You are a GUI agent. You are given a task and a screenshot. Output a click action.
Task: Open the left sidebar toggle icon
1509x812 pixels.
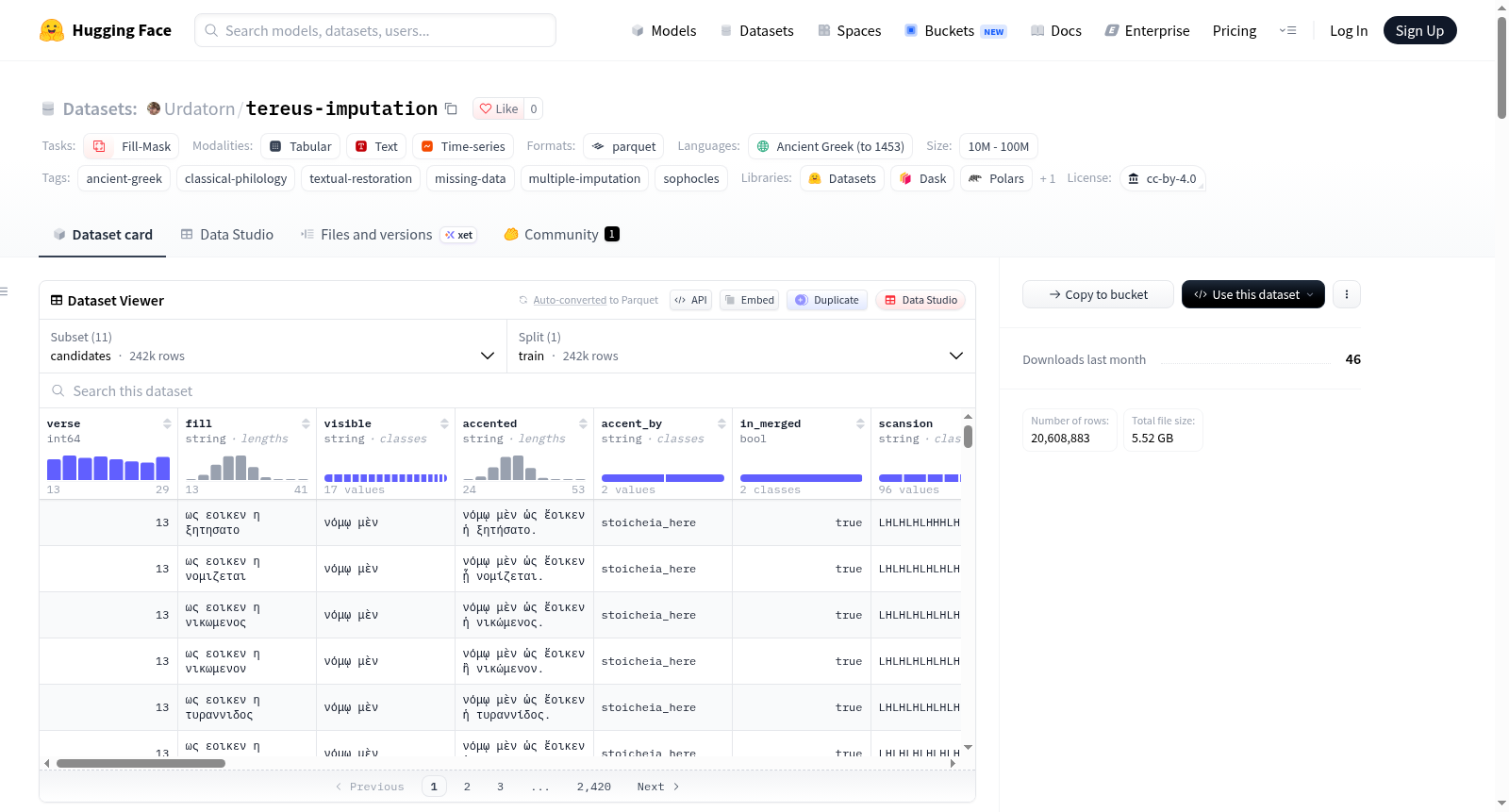pyautogui.click(x=5, y=291)
